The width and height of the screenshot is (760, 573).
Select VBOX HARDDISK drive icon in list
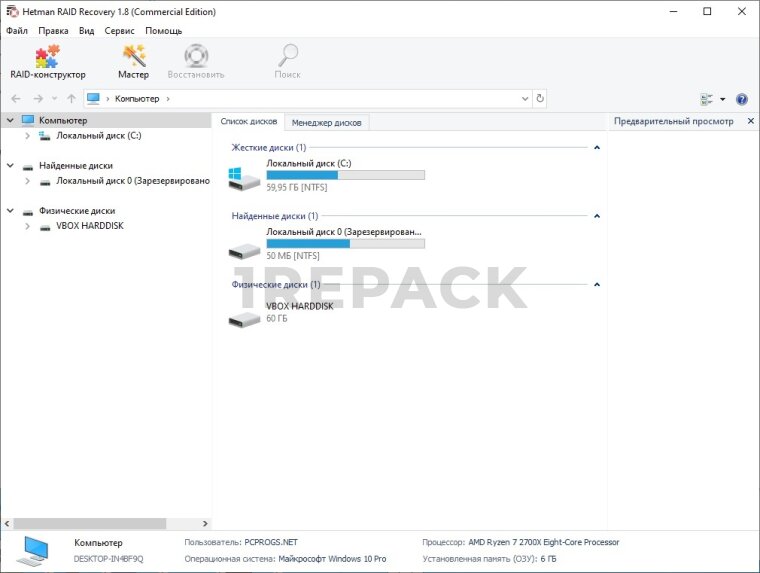(x=244, y=317)
